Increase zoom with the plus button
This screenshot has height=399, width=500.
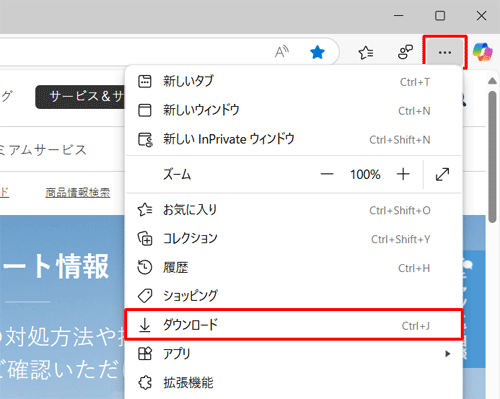click(403, 174)
